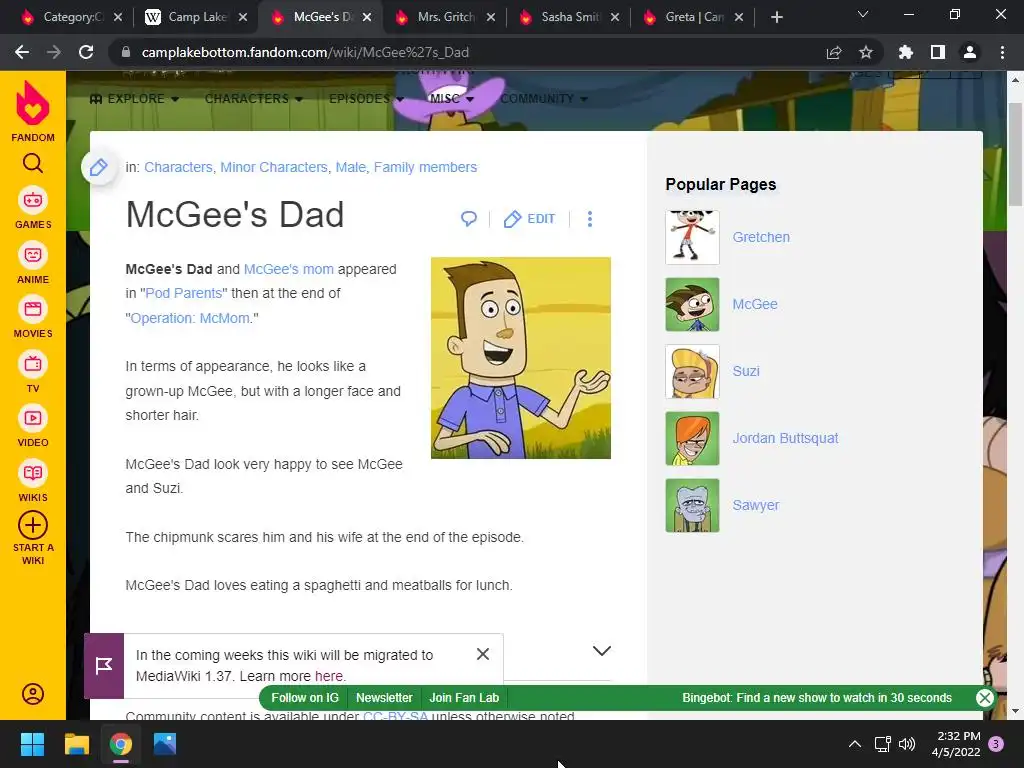Open Movies section in Fandom sidebar

pyautogui.click(x=33, y=318)
